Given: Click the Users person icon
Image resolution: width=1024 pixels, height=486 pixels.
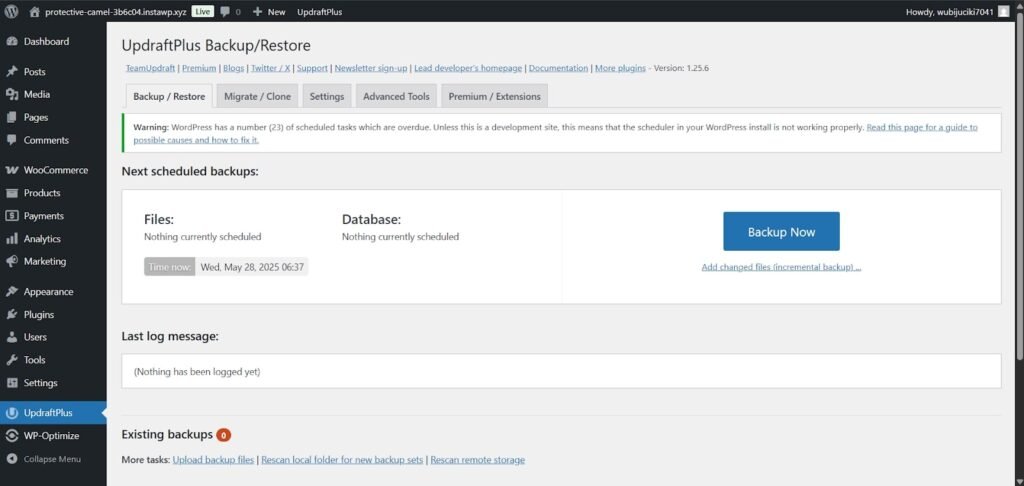Looking at the screenshot, I should (11, 337).
